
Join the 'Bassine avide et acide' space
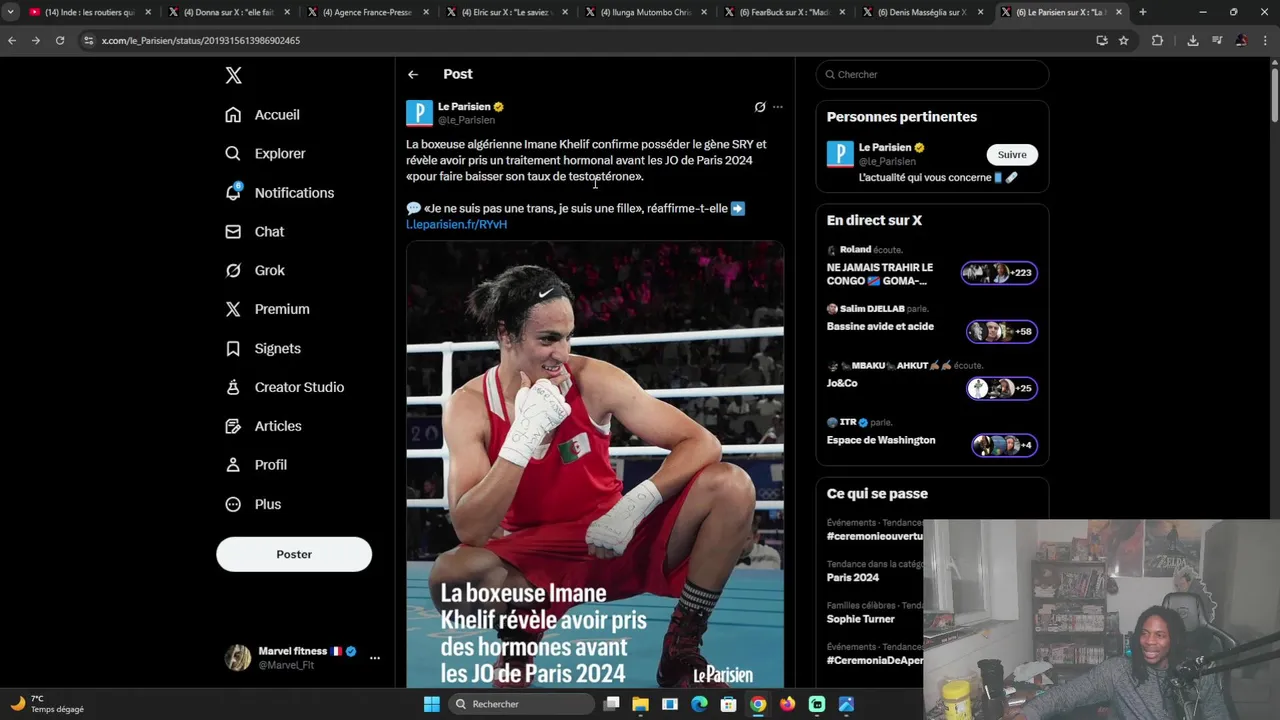pyautogui.click(x=880, y=327)
